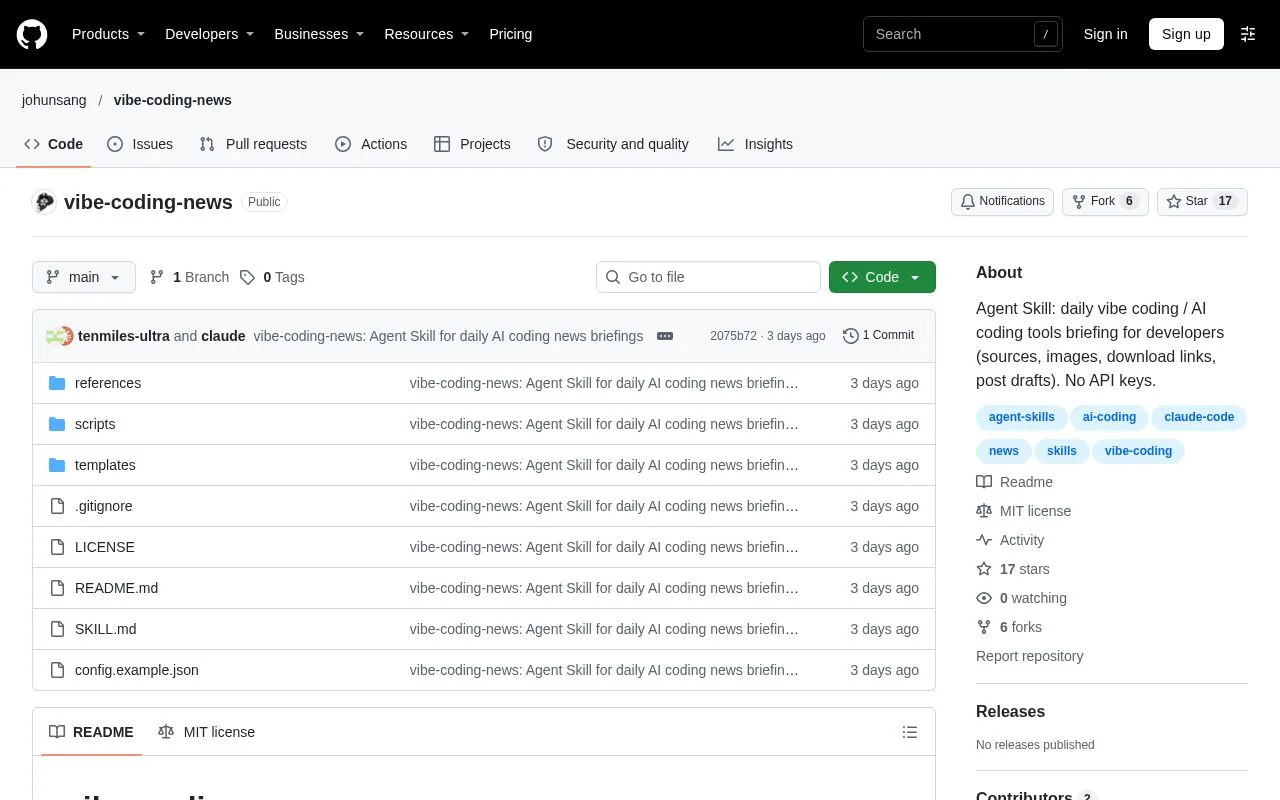Expand the Businesses menu
This screenshot has height=800, width=1280.
pos(319,34)
